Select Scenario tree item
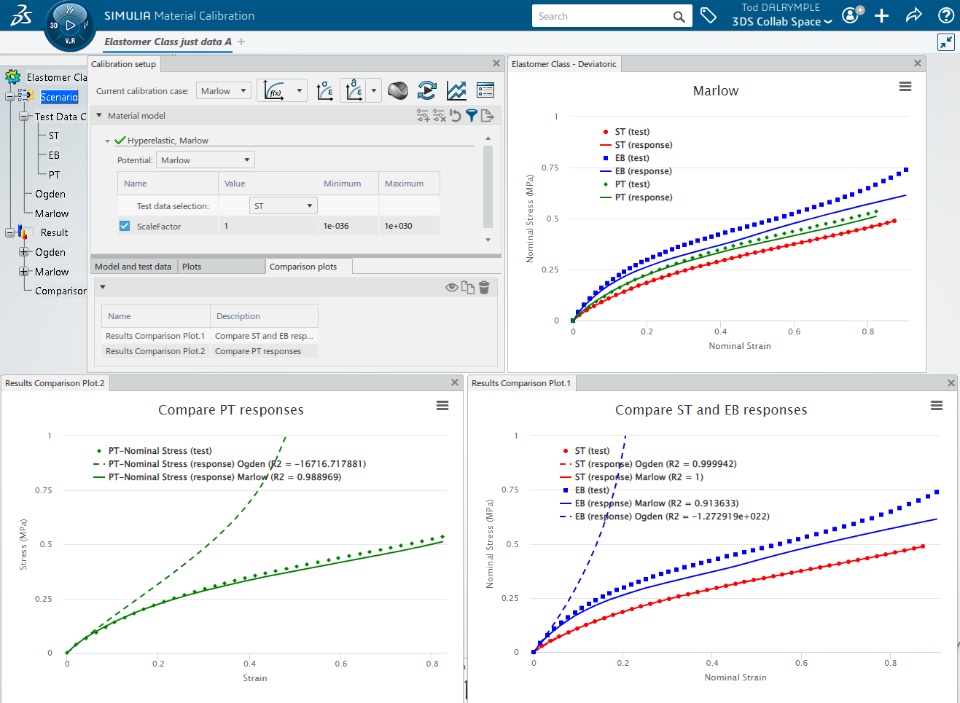The height and width of the screenshot is (703, 960). 59,97
